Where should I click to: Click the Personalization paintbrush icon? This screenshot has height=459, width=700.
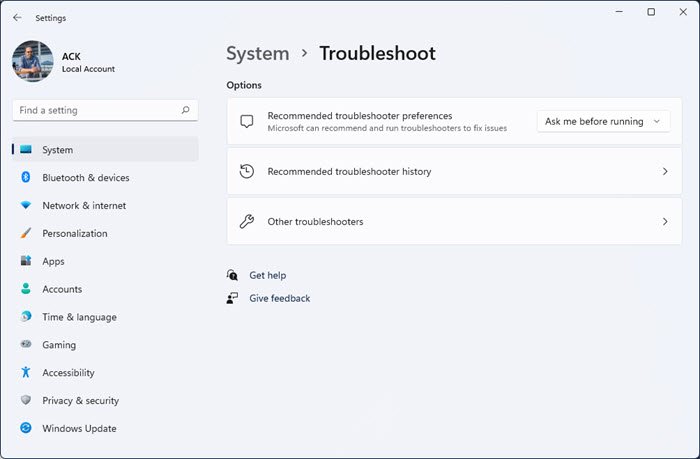(x=26, y=234)
